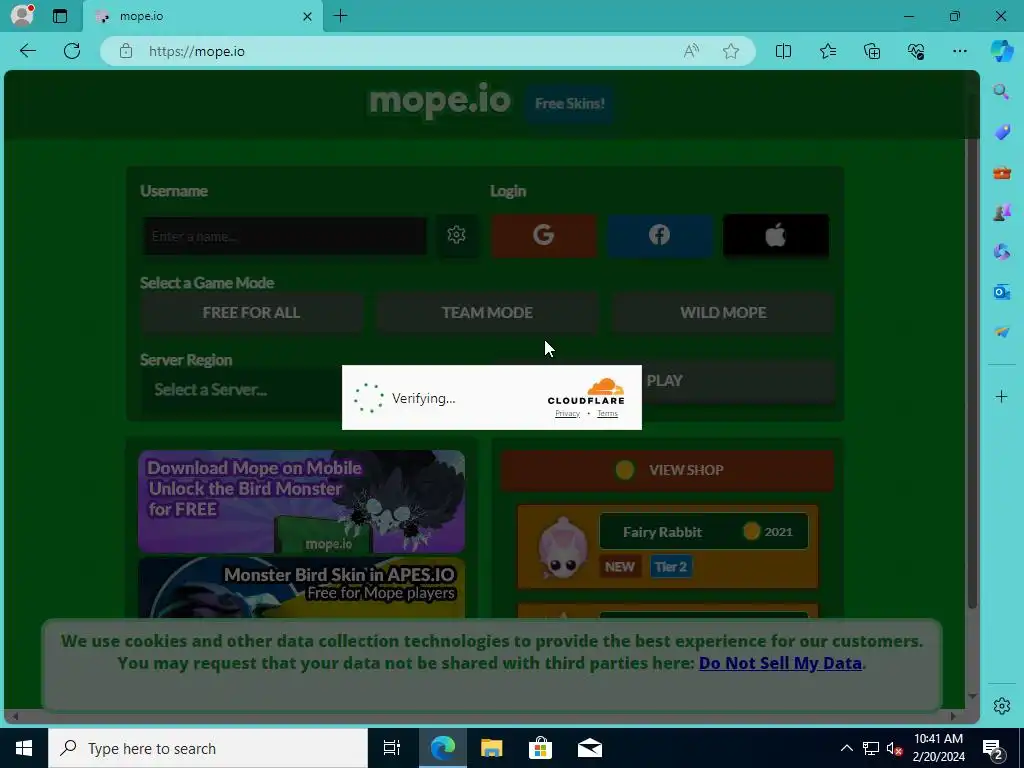1024x768 pixels.
Task: Open Download Mope on Mobile banner
Action: pos(302,502)
